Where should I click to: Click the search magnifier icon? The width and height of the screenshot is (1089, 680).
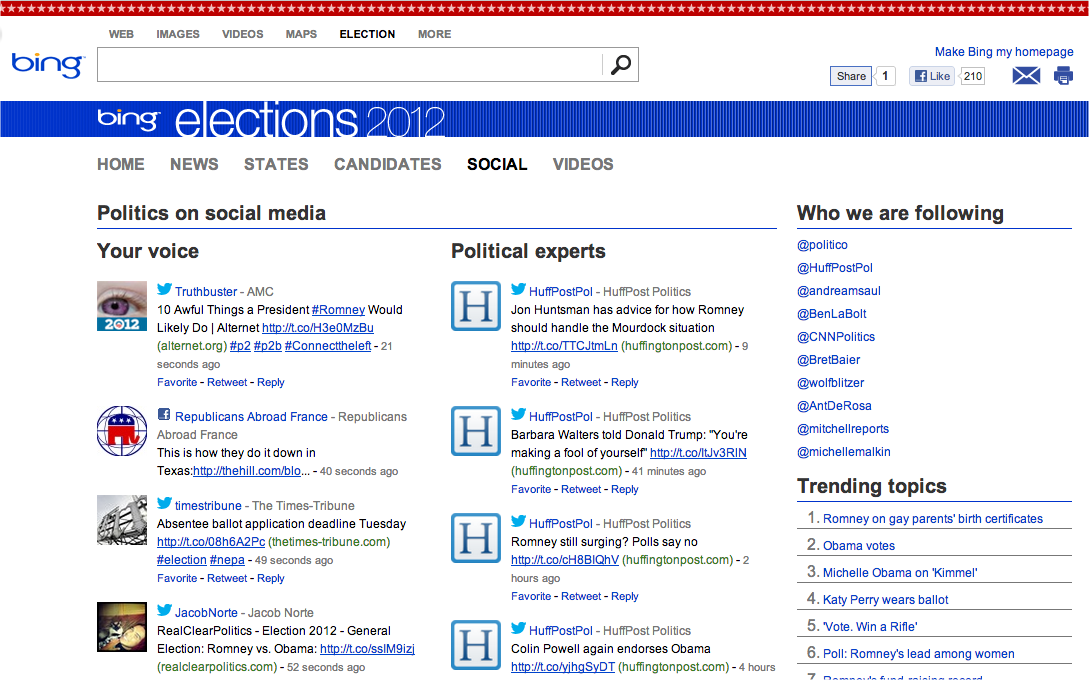point(621,64)
